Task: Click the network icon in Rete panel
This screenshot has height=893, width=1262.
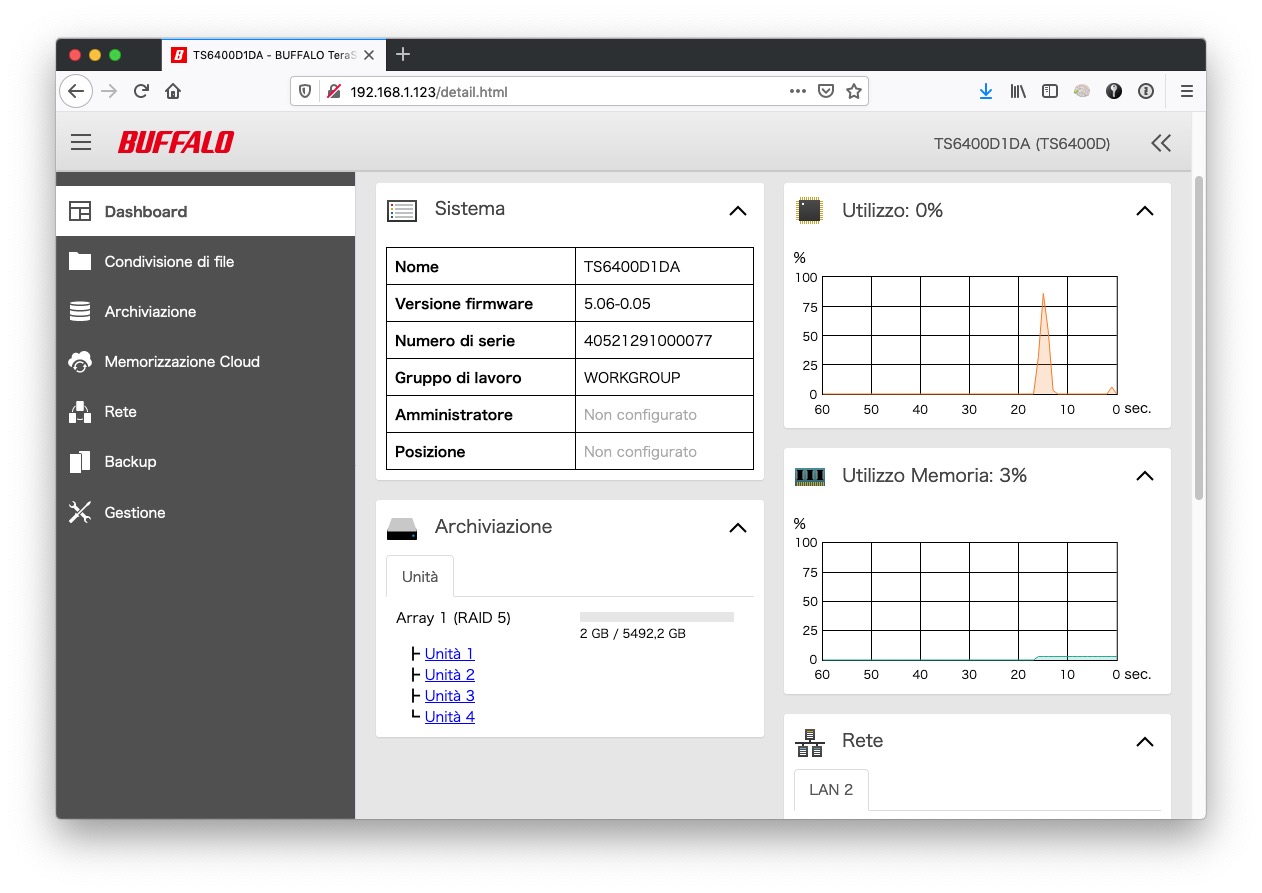Action: [809, 742]
